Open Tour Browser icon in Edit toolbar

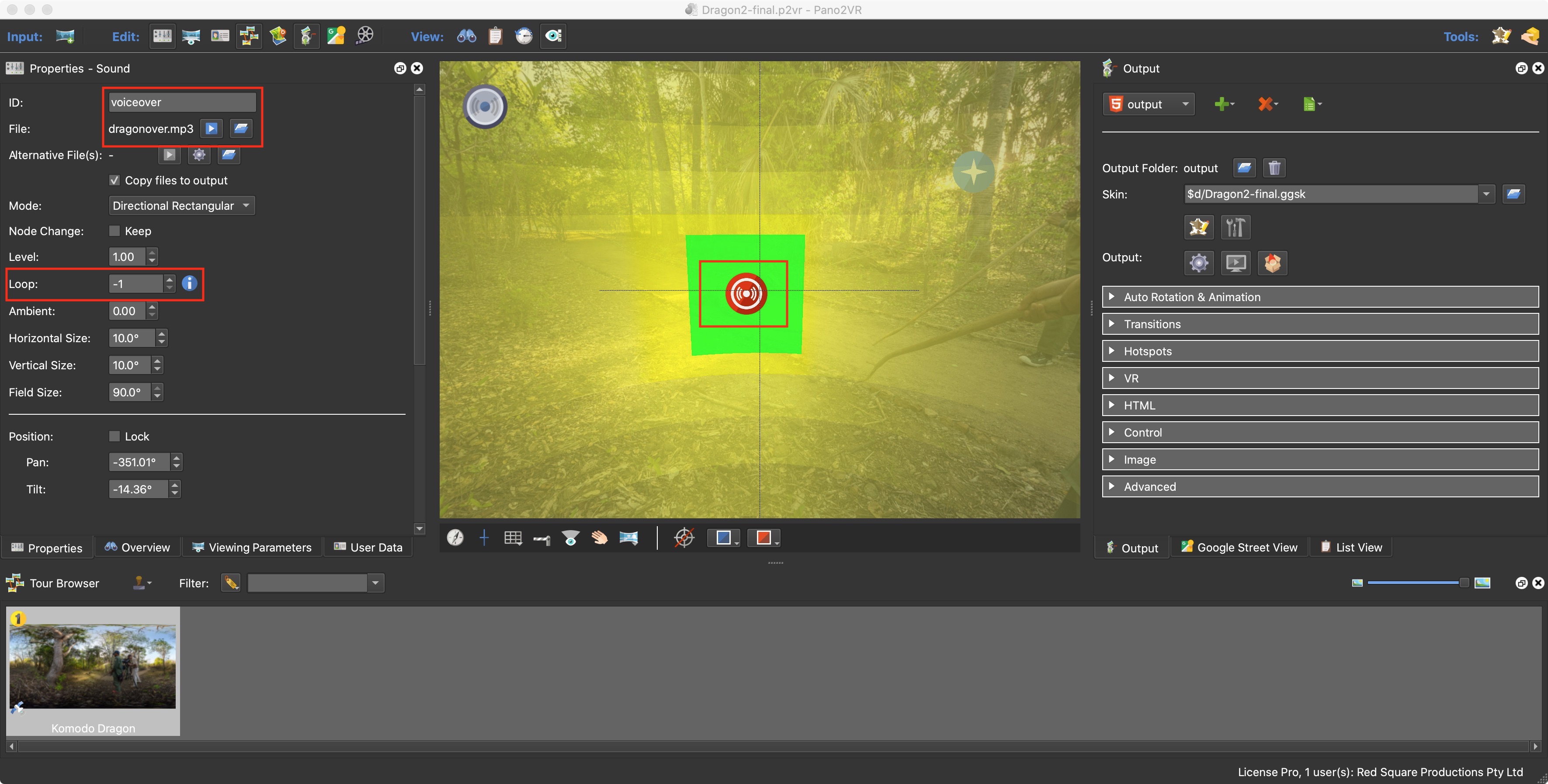tap(249, 36)
